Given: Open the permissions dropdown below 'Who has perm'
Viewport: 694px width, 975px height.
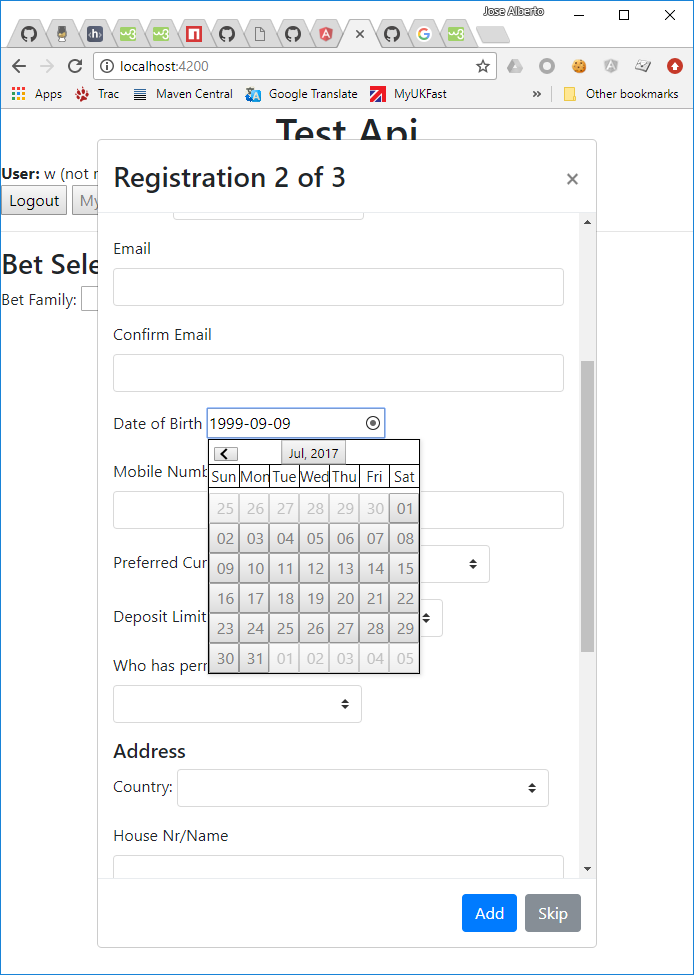Looking at the screenshot, I should pos(237,704).
